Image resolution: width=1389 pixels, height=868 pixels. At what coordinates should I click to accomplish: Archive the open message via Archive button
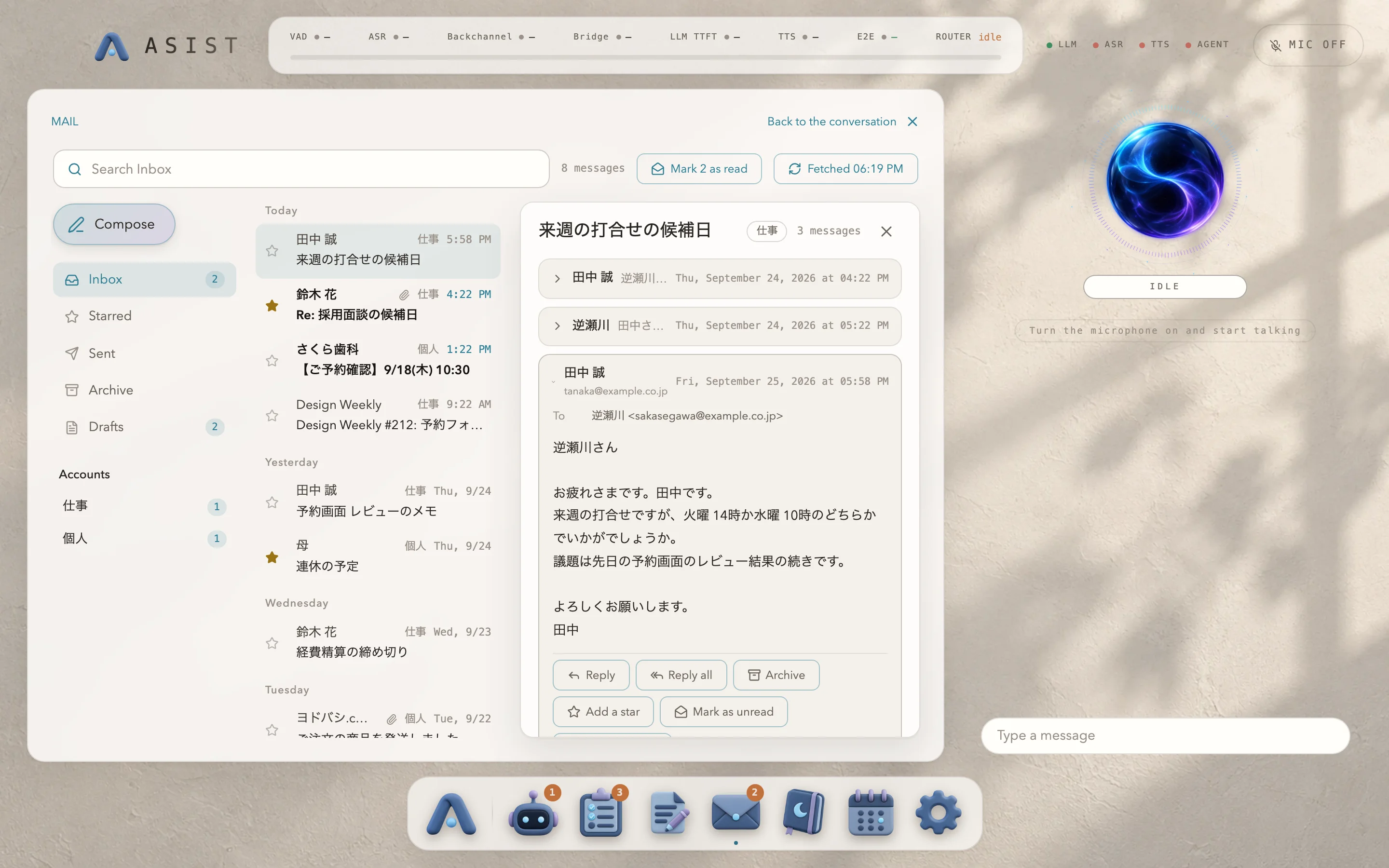coord(776,675)
